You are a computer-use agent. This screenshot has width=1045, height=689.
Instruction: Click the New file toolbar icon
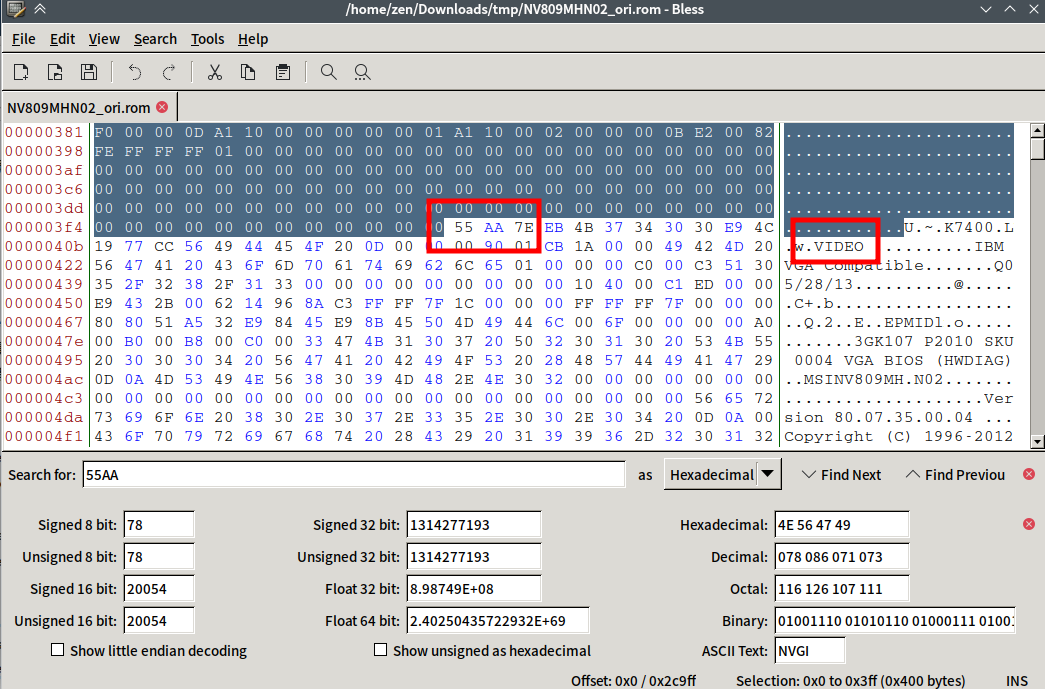click(x=21, y=72)
